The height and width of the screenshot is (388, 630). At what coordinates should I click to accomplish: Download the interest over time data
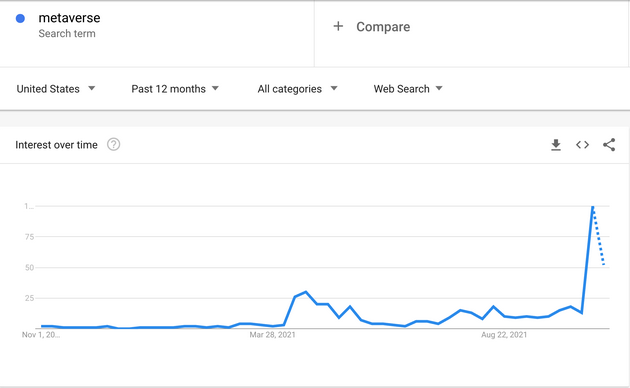(x=556, y=145)
